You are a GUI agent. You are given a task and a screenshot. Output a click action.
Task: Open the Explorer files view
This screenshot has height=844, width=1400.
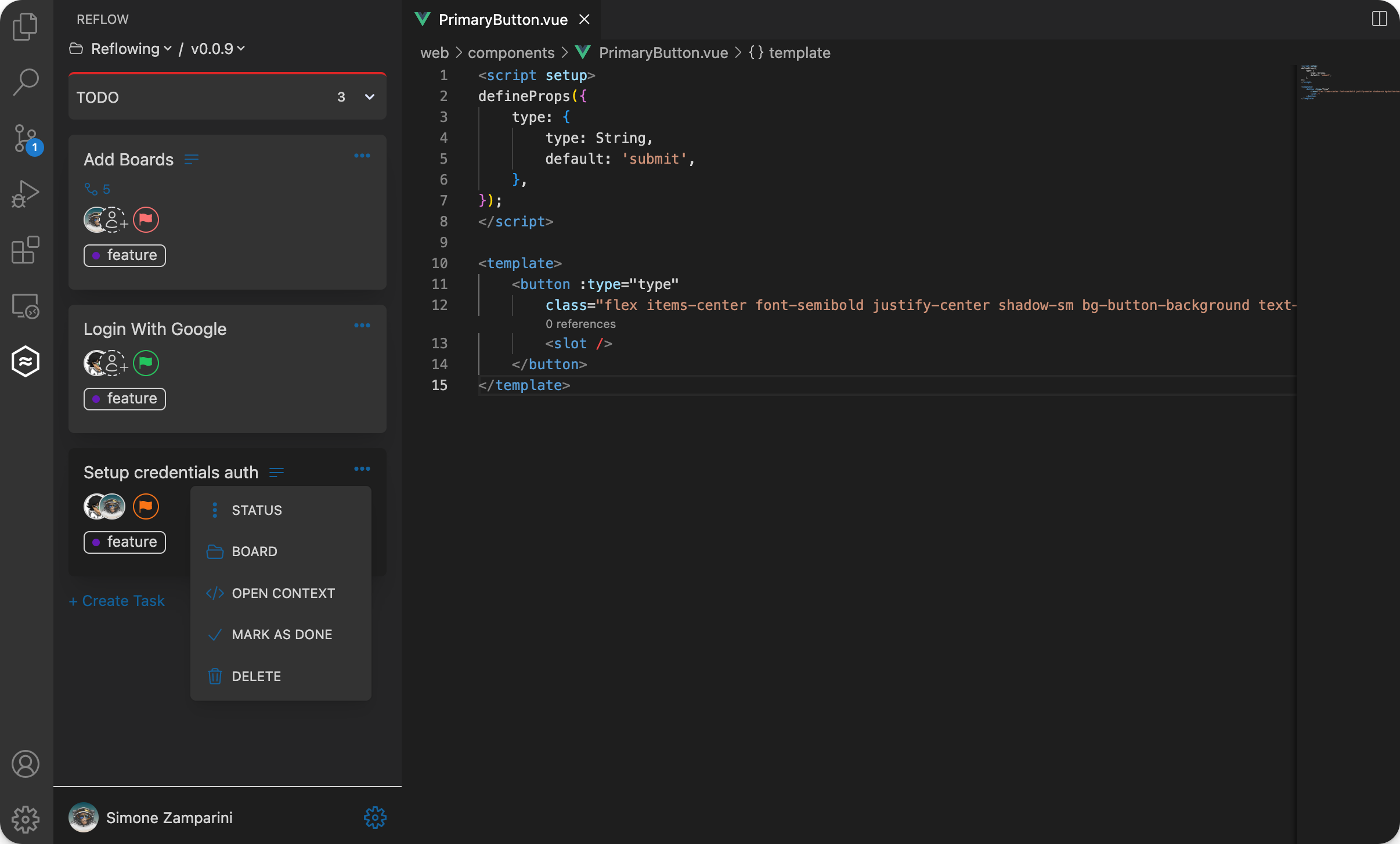[26, 27]
